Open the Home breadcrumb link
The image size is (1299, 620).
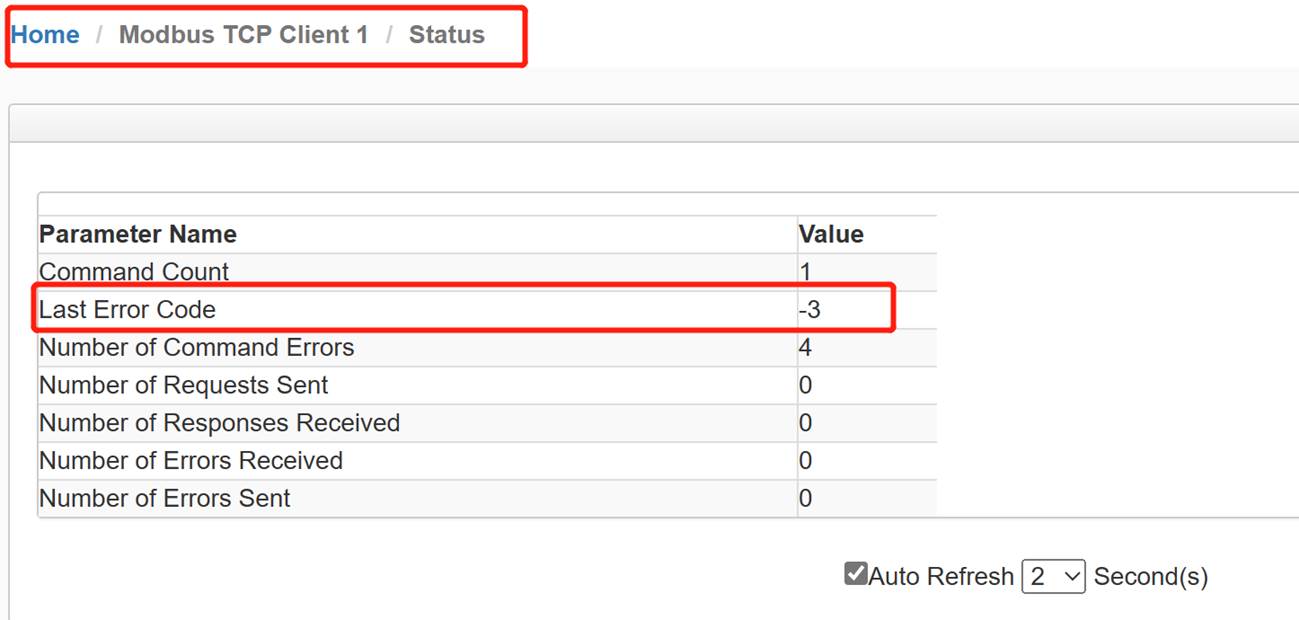point(45,35)
